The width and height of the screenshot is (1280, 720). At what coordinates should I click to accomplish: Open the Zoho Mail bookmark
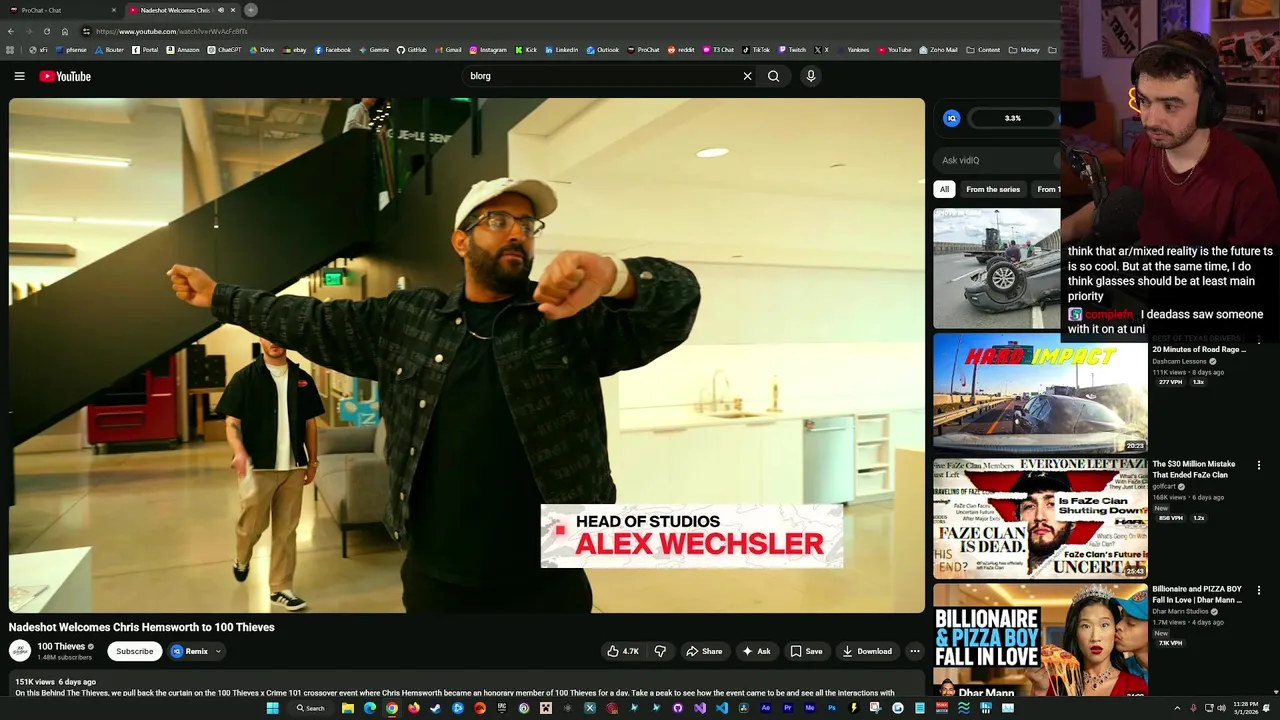point(938,50)
